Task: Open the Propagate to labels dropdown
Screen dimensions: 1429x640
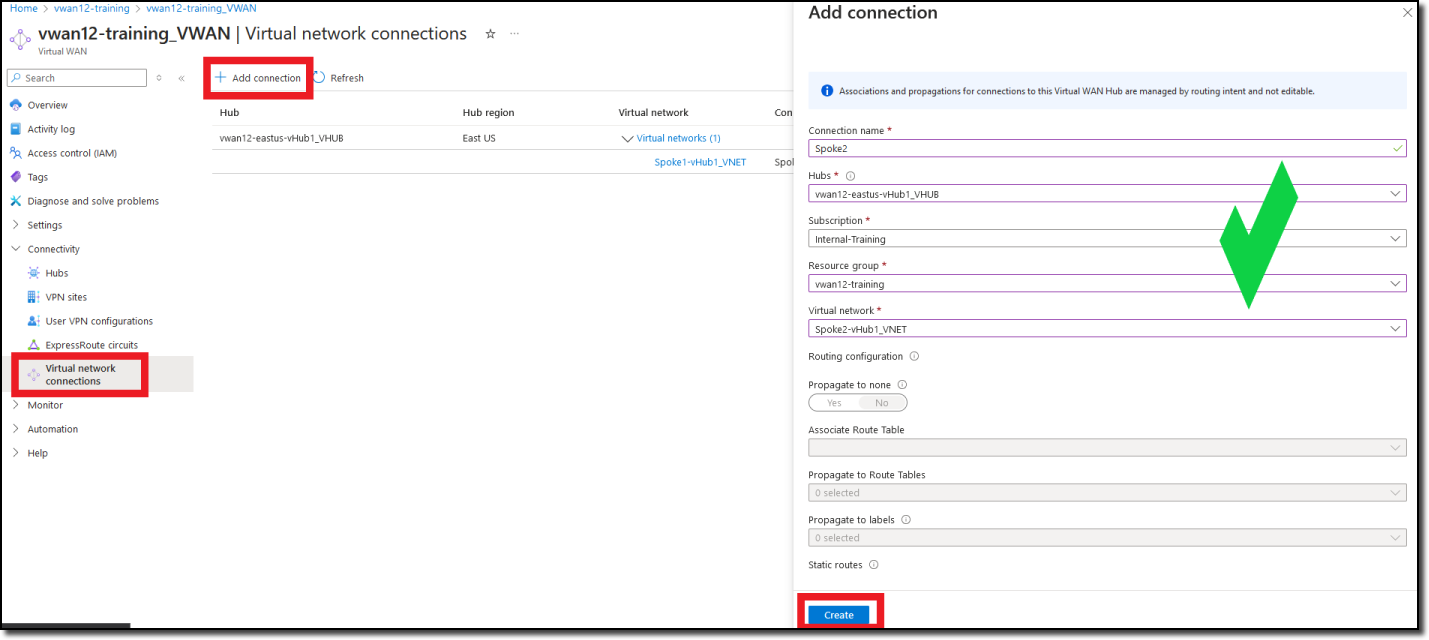Action: pyautogui.click(x=1107, y=538)
